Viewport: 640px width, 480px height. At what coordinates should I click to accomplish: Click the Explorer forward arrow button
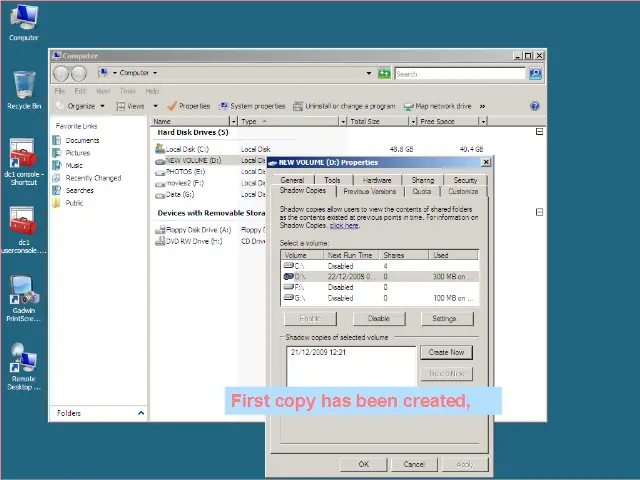click(79, 73)
